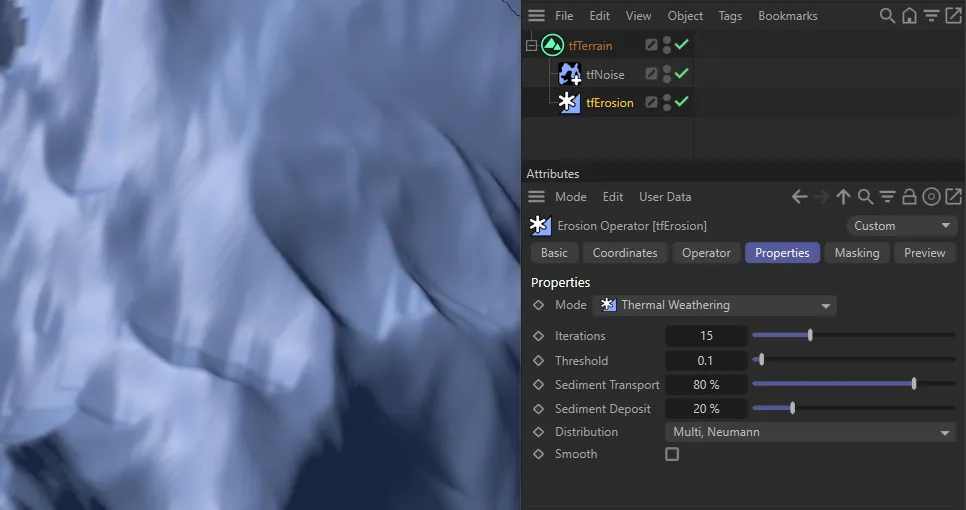Screen dimensions: 966x510
Task: Disable tfNoise with green checkmark
Action: [681, 73]
